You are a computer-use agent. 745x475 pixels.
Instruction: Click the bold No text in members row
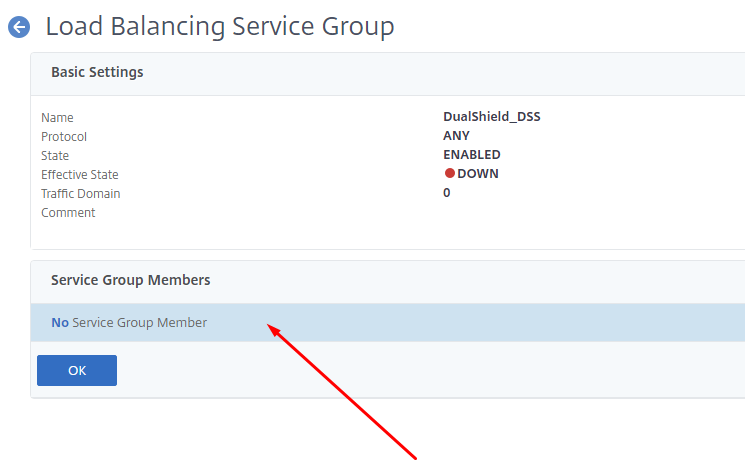coord(60,323)
